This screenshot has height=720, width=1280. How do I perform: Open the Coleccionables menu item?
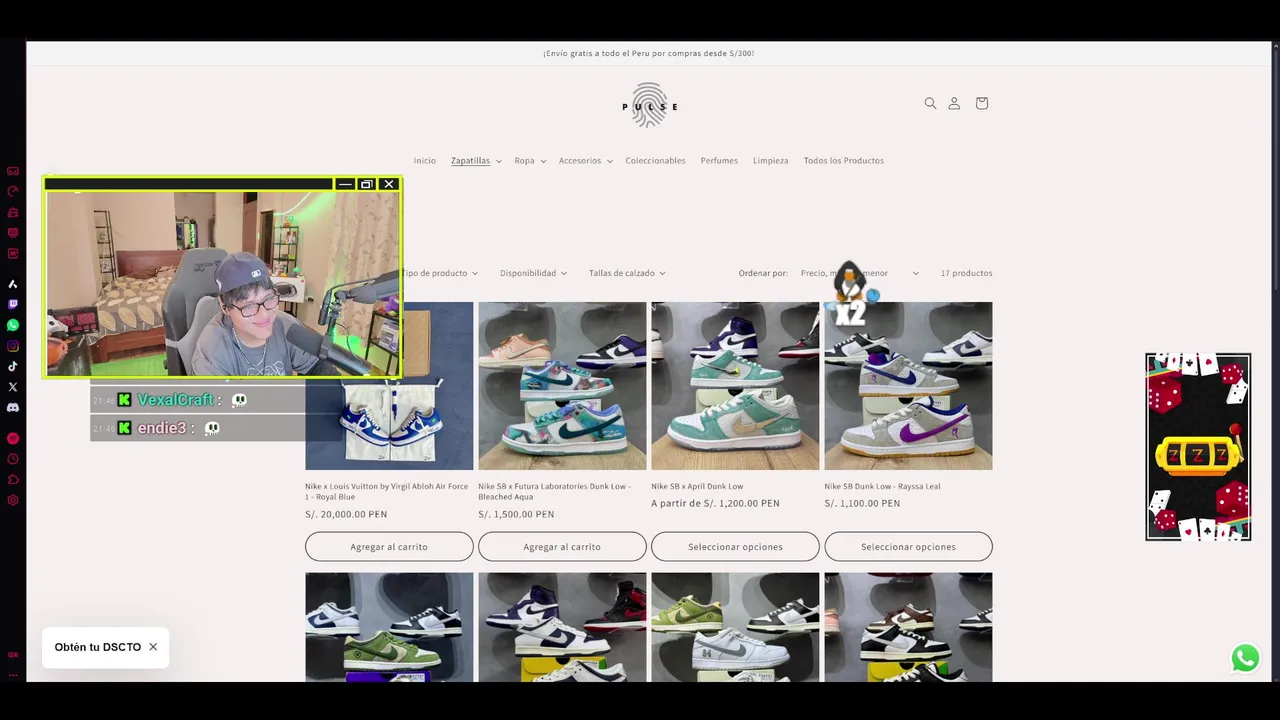655,161
